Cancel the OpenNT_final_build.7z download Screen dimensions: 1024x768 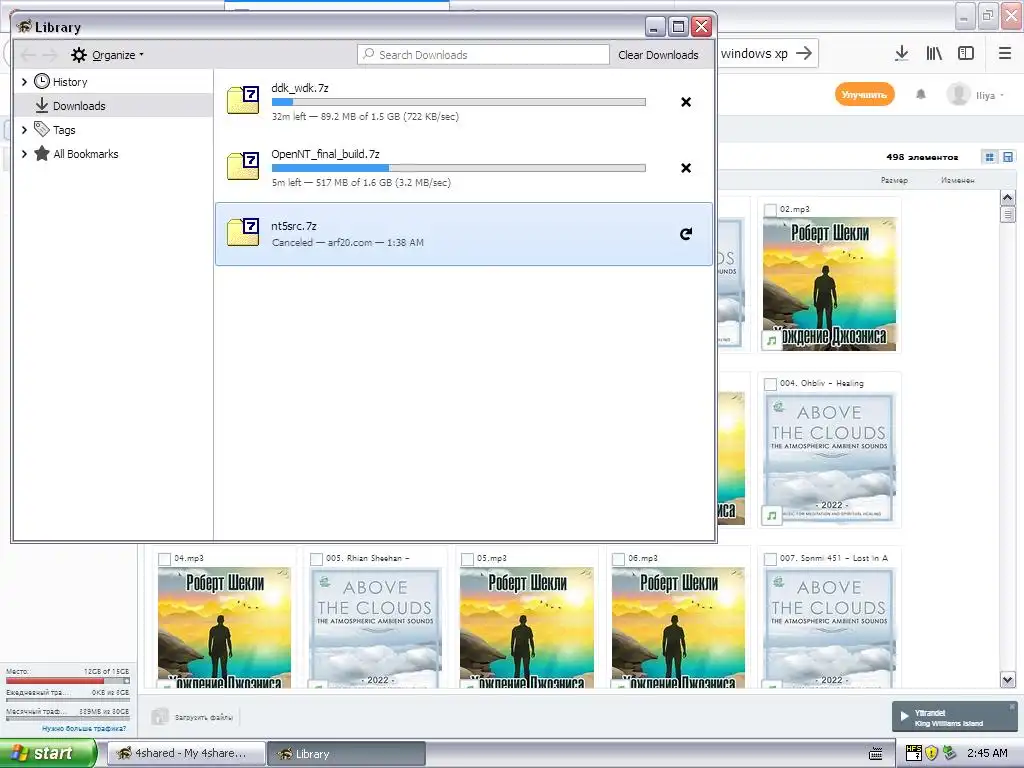point(686,168)
